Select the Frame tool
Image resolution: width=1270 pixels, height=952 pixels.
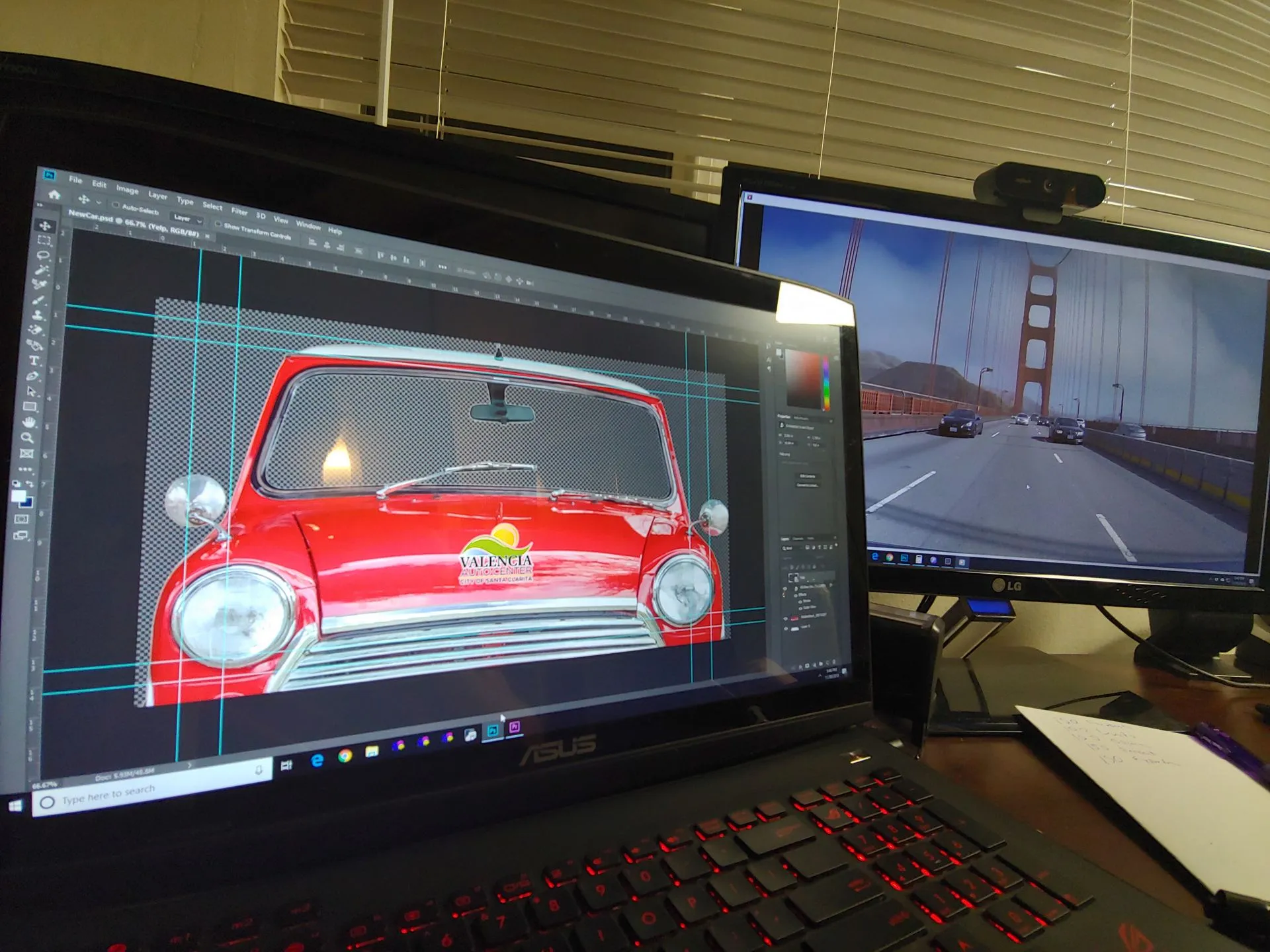click(x=26, y=454)
